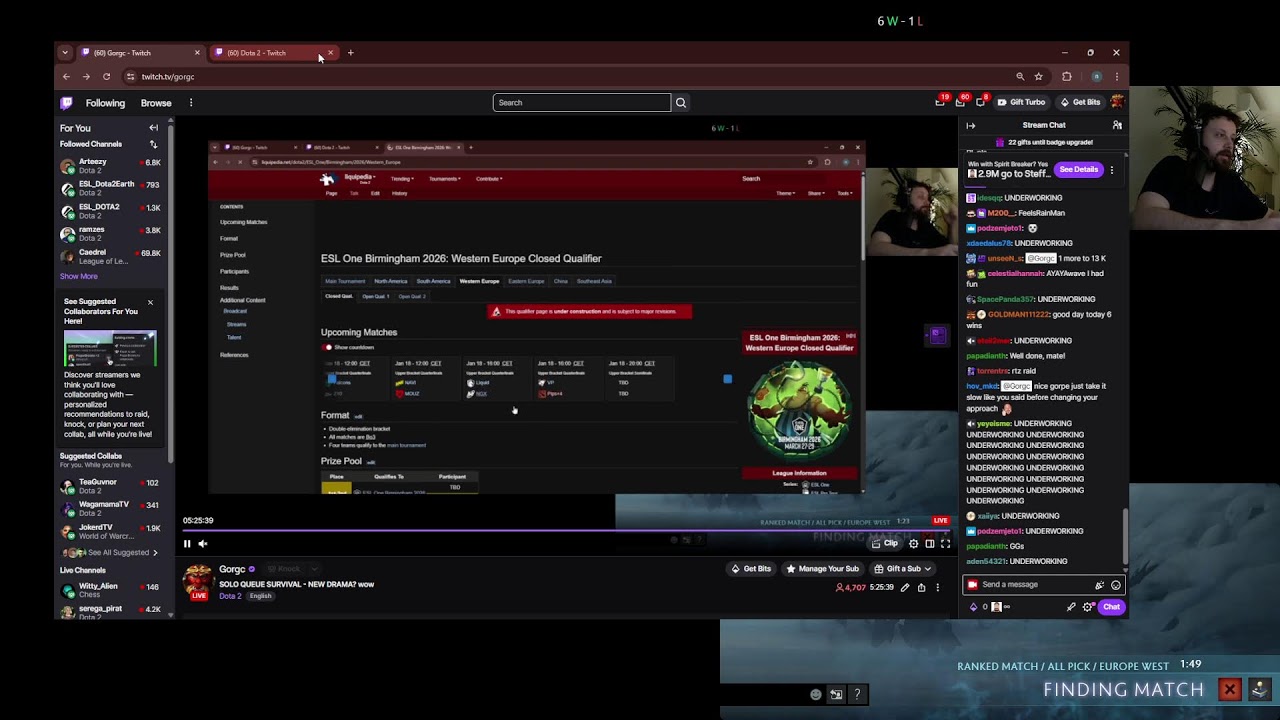Screen dimensions: 1280x720
Task: Open the ramzes channel in sidebar
Action: tap(110, 233)
